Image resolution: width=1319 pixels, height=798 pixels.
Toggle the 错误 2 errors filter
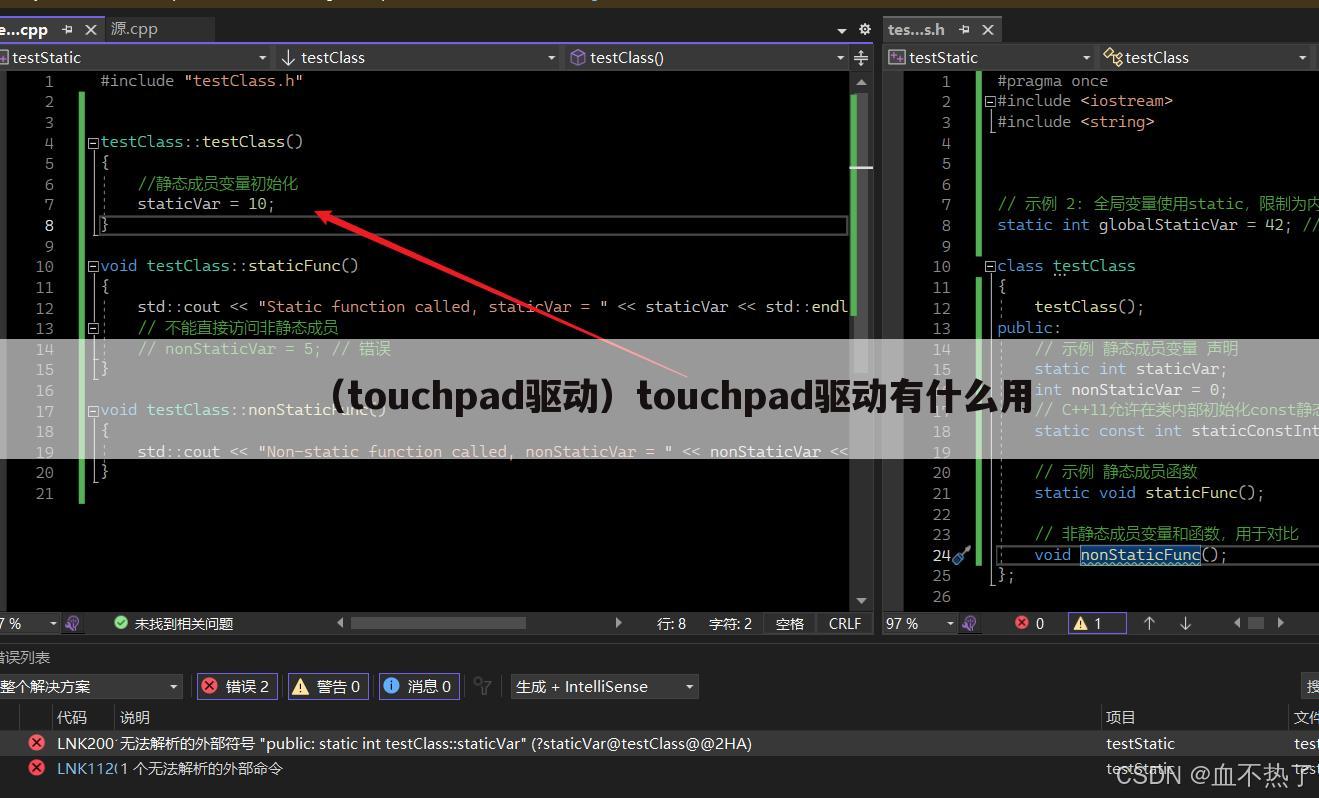tap(237, 686)
